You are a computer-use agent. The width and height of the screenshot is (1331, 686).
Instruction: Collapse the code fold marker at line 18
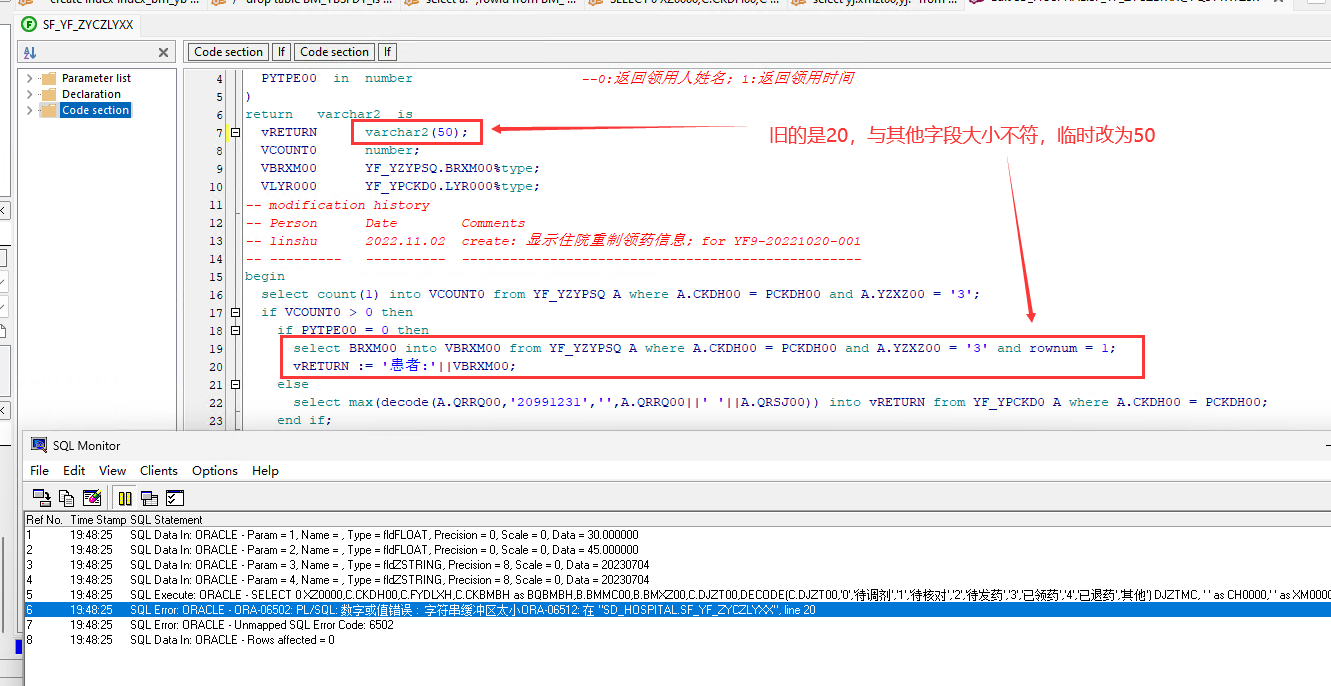pyautogui.click(x=236, y=330)
